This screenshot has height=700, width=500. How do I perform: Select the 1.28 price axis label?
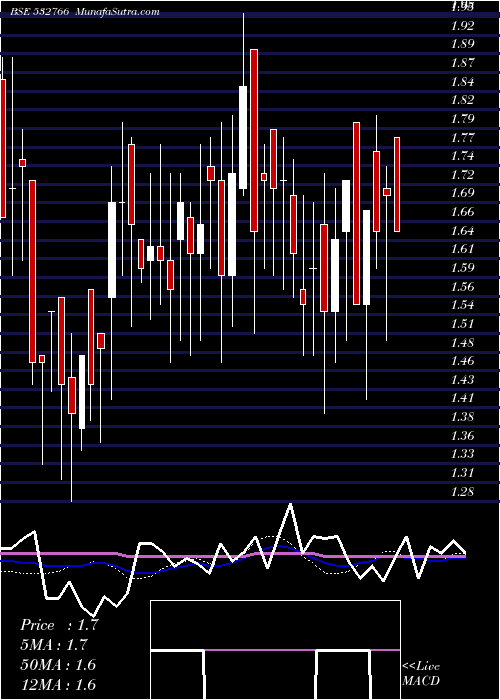tap(462, 491)
